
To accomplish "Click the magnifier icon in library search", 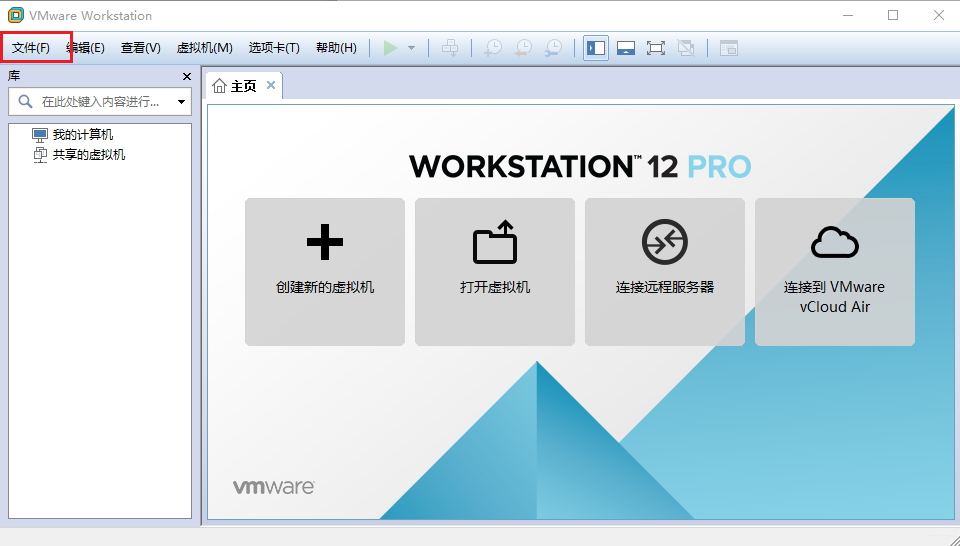I will (x=25, y=101).
